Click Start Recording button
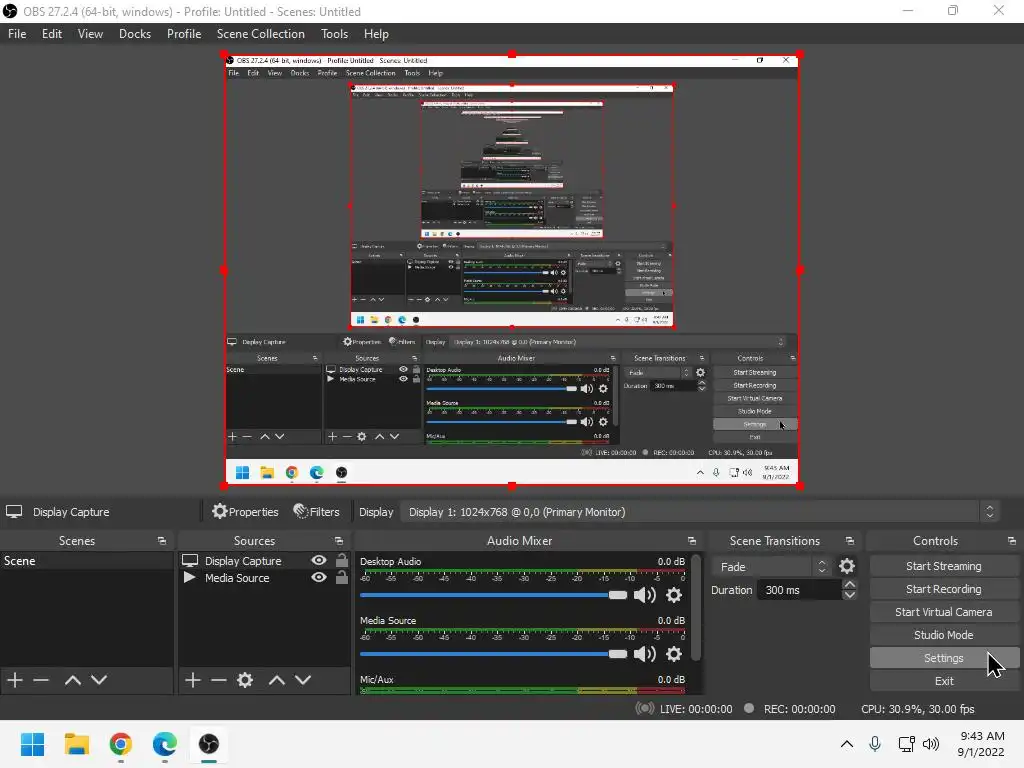The image size is (1024, 768). pyautogui.click(x=944, y=589)
